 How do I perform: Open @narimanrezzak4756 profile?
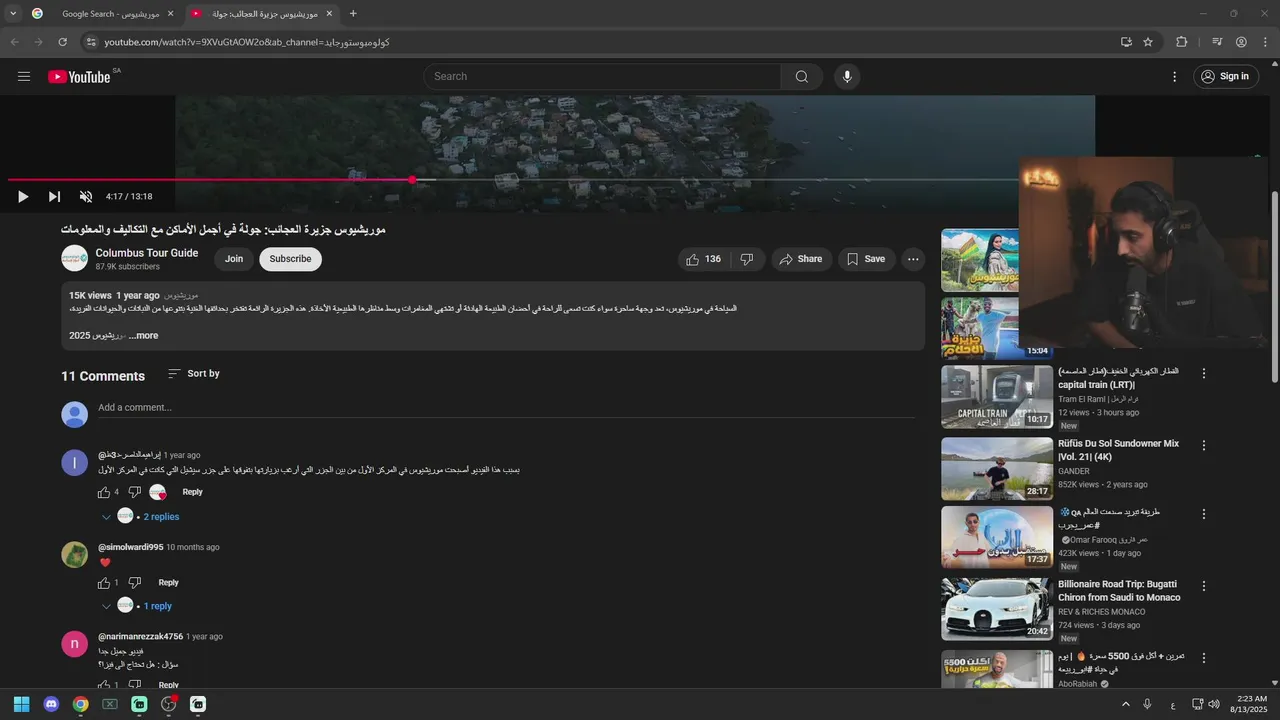pos(140,637)
